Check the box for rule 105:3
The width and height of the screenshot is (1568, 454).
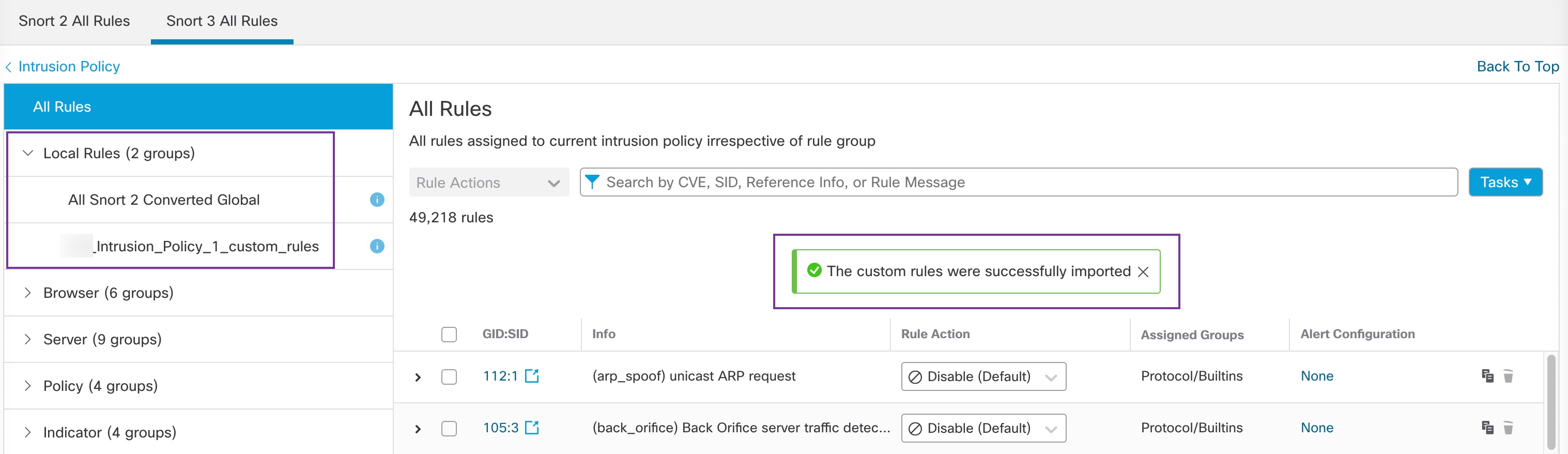click(449, 429)
